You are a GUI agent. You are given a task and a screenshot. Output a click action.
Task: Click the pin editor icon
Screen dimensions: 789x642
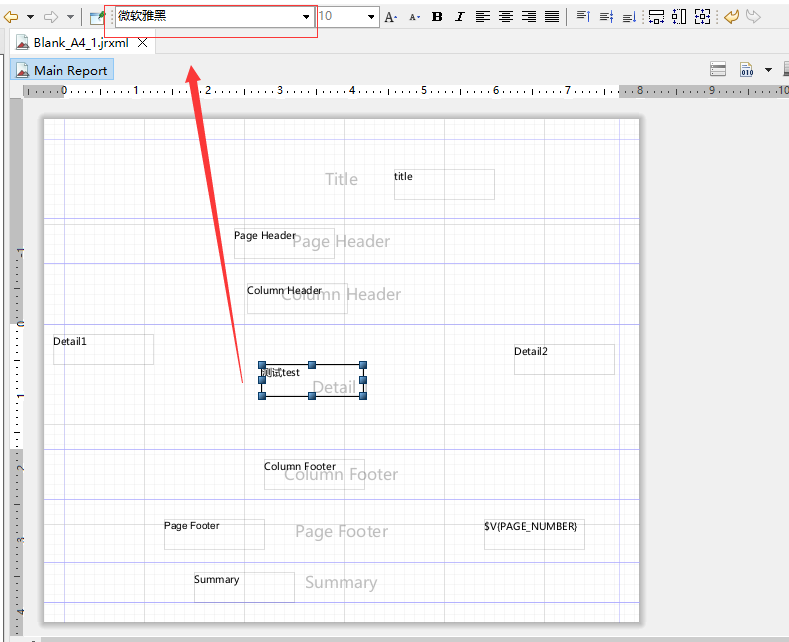[x=97, y=18]
